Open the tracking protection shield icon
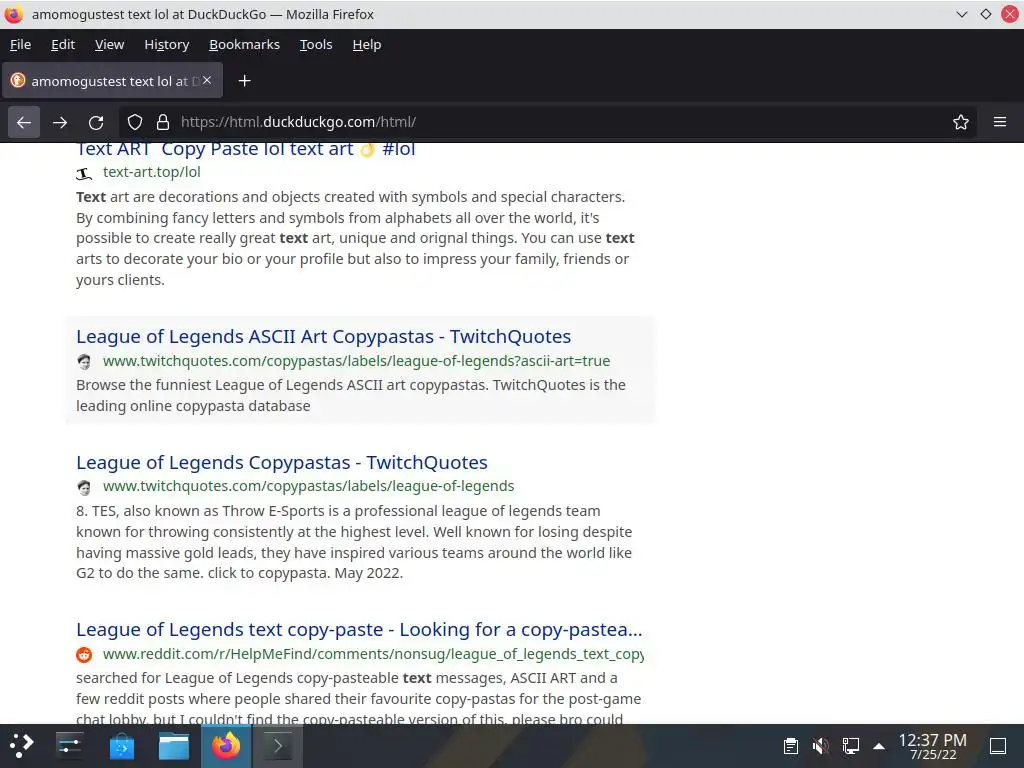 coord(135,122)
